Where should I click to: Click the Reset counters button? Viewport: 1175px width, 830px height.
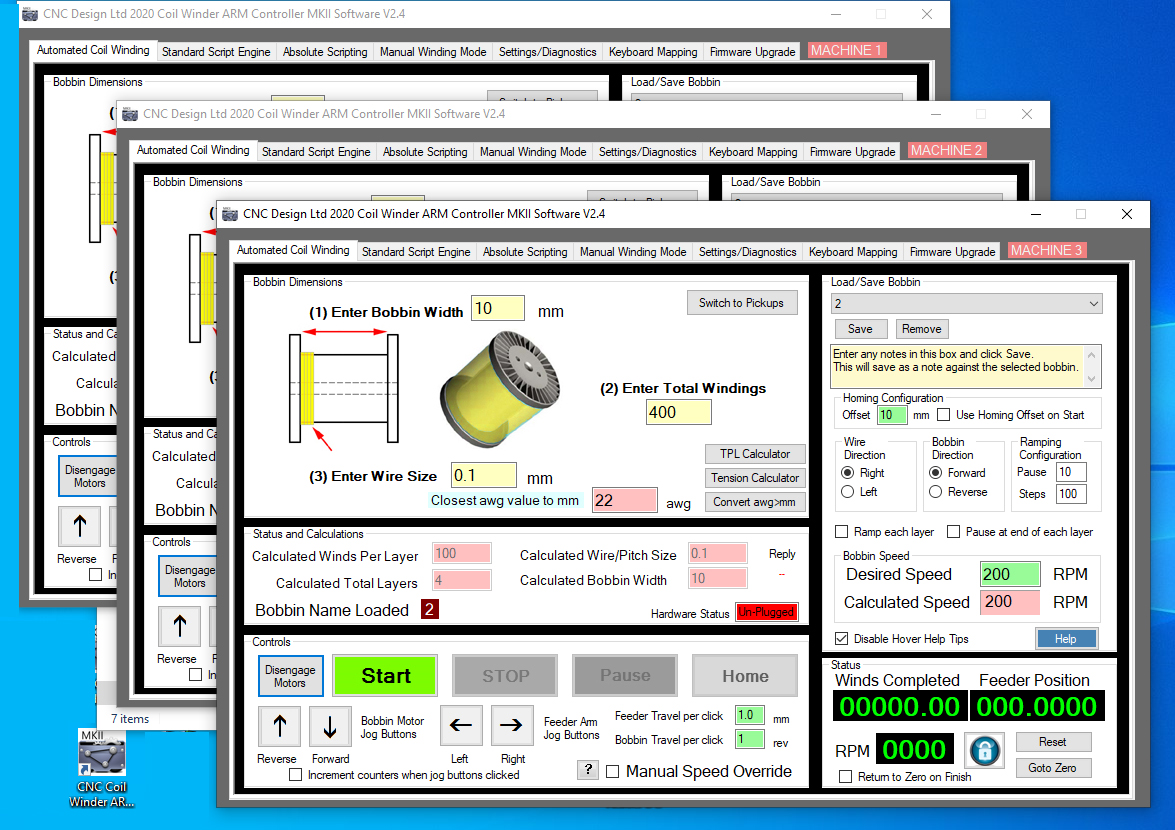[1052, 742]
